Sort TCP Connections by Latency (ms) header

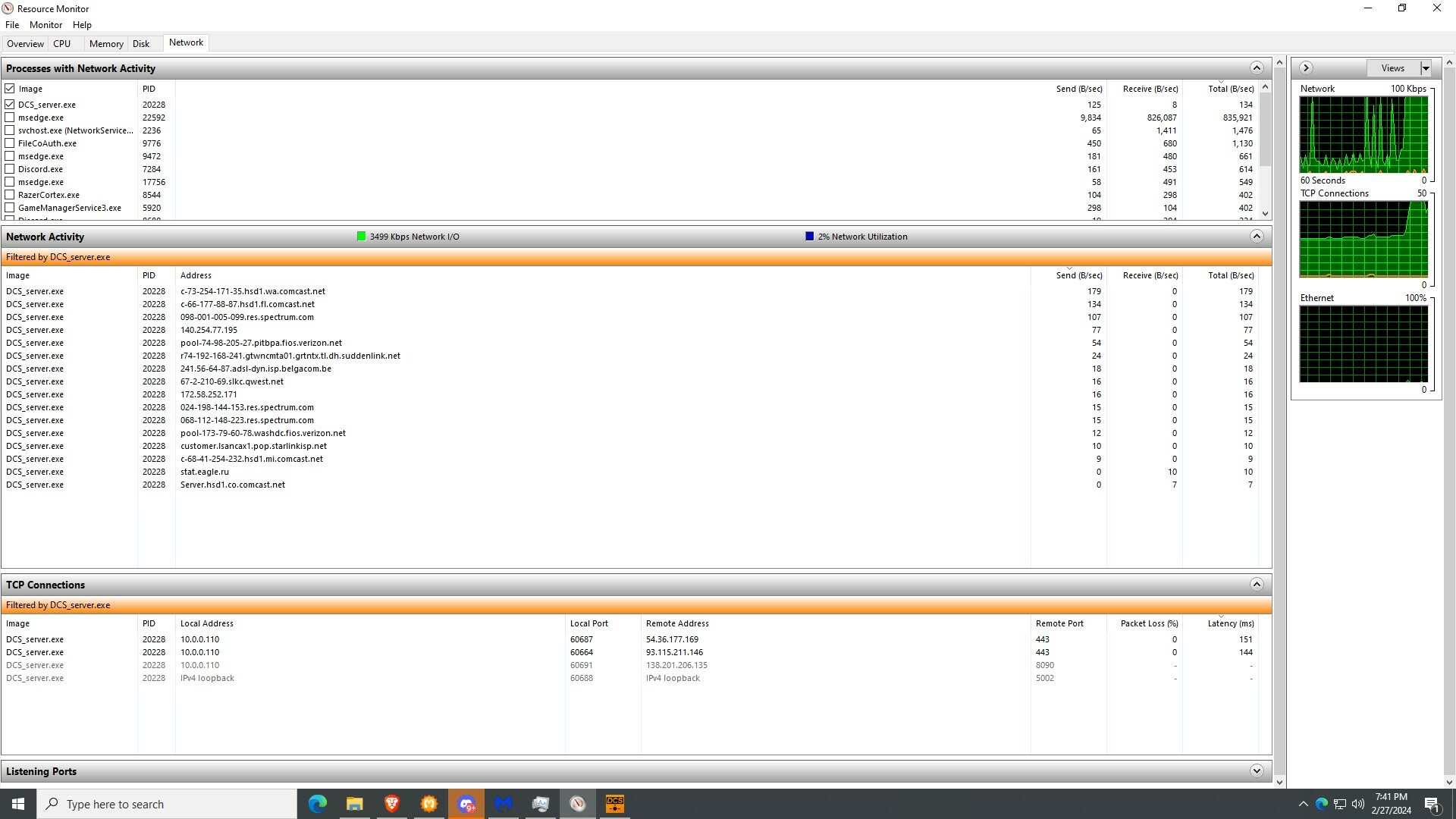pos(1220,623)
